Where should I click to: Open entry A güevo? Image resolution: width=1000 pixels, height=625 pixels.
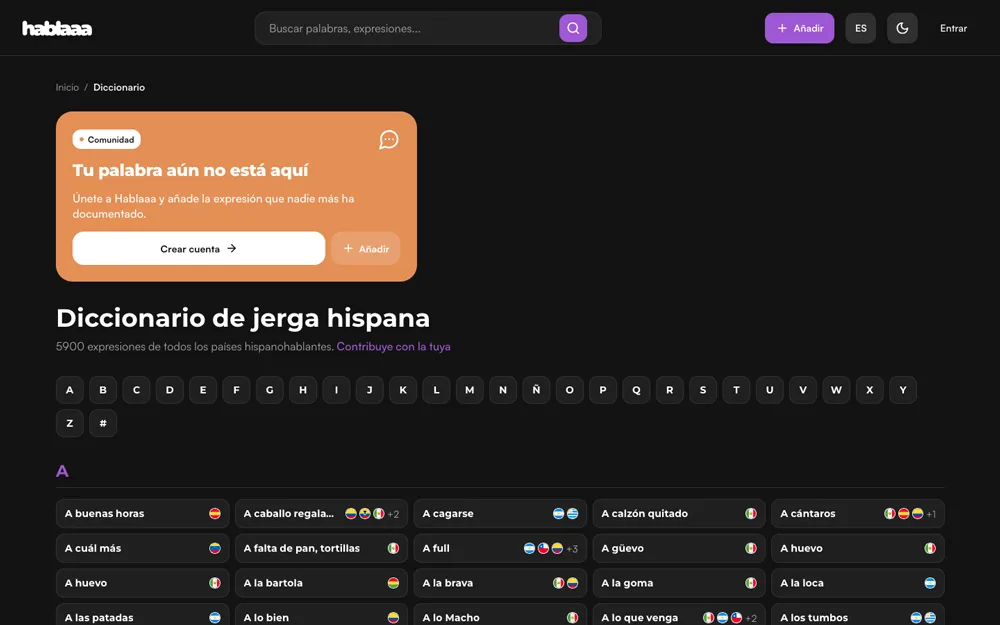tap(679, 548)
